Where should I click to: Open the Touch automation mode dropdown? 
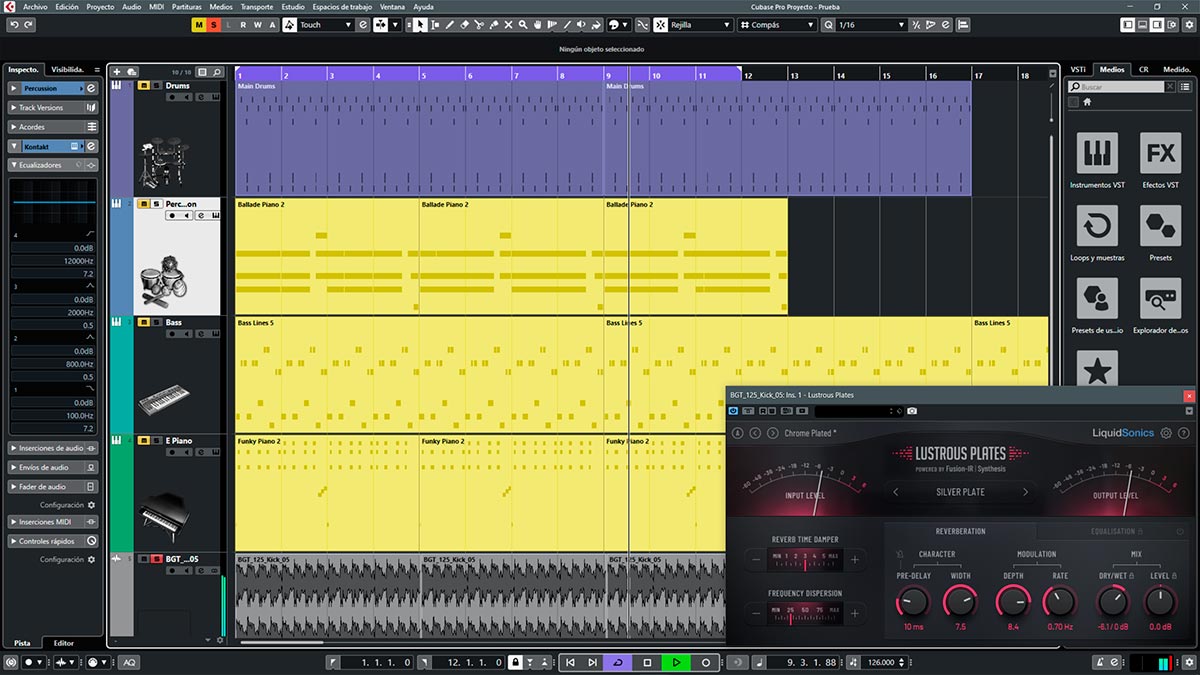point(326,24)
